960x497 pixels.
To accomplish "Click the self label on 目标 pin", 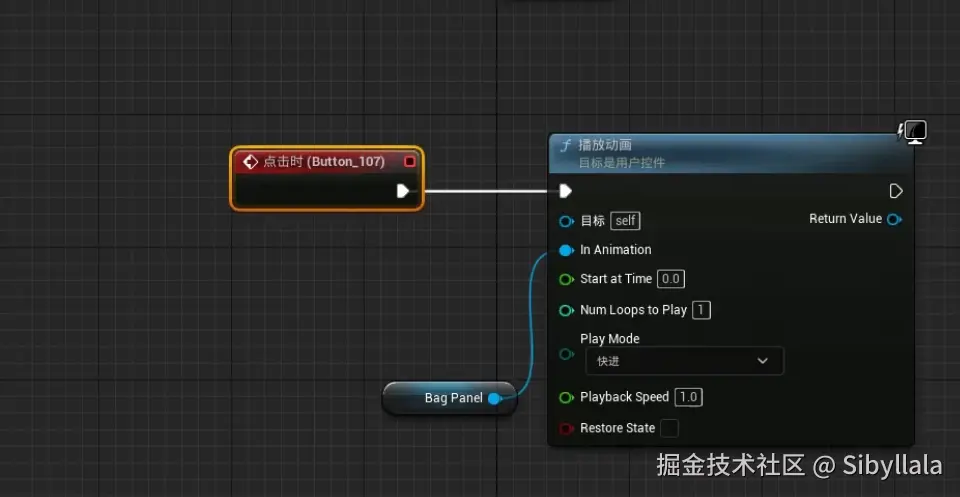I will (x=625, y=220).
